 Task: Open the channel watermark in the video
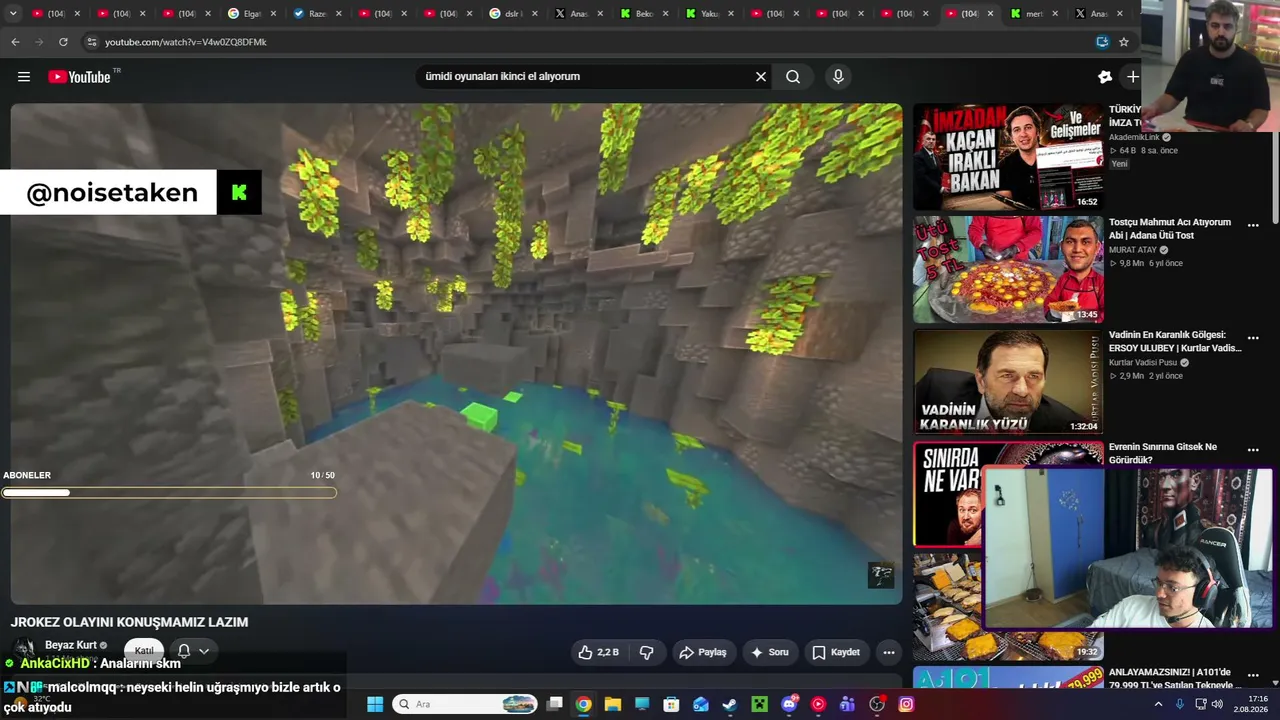point(881,575)
